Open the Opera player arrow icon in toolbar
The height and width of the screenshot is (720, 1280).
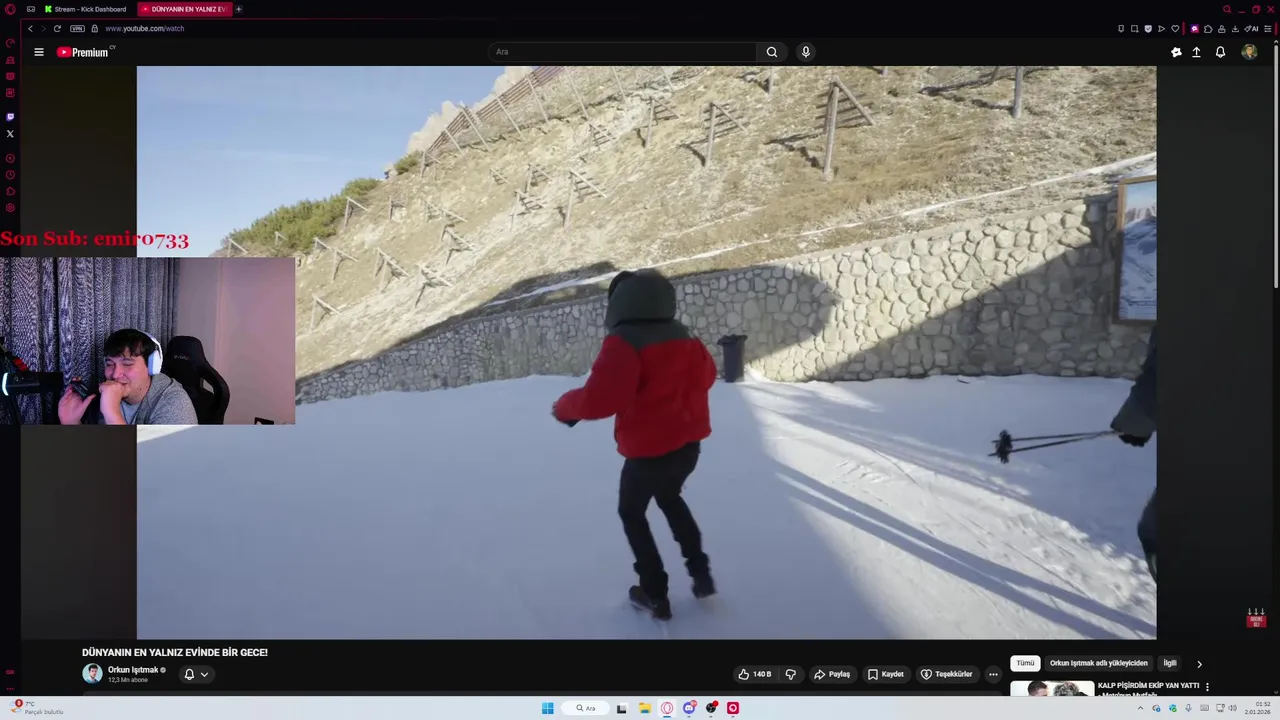pos(1161,28)
